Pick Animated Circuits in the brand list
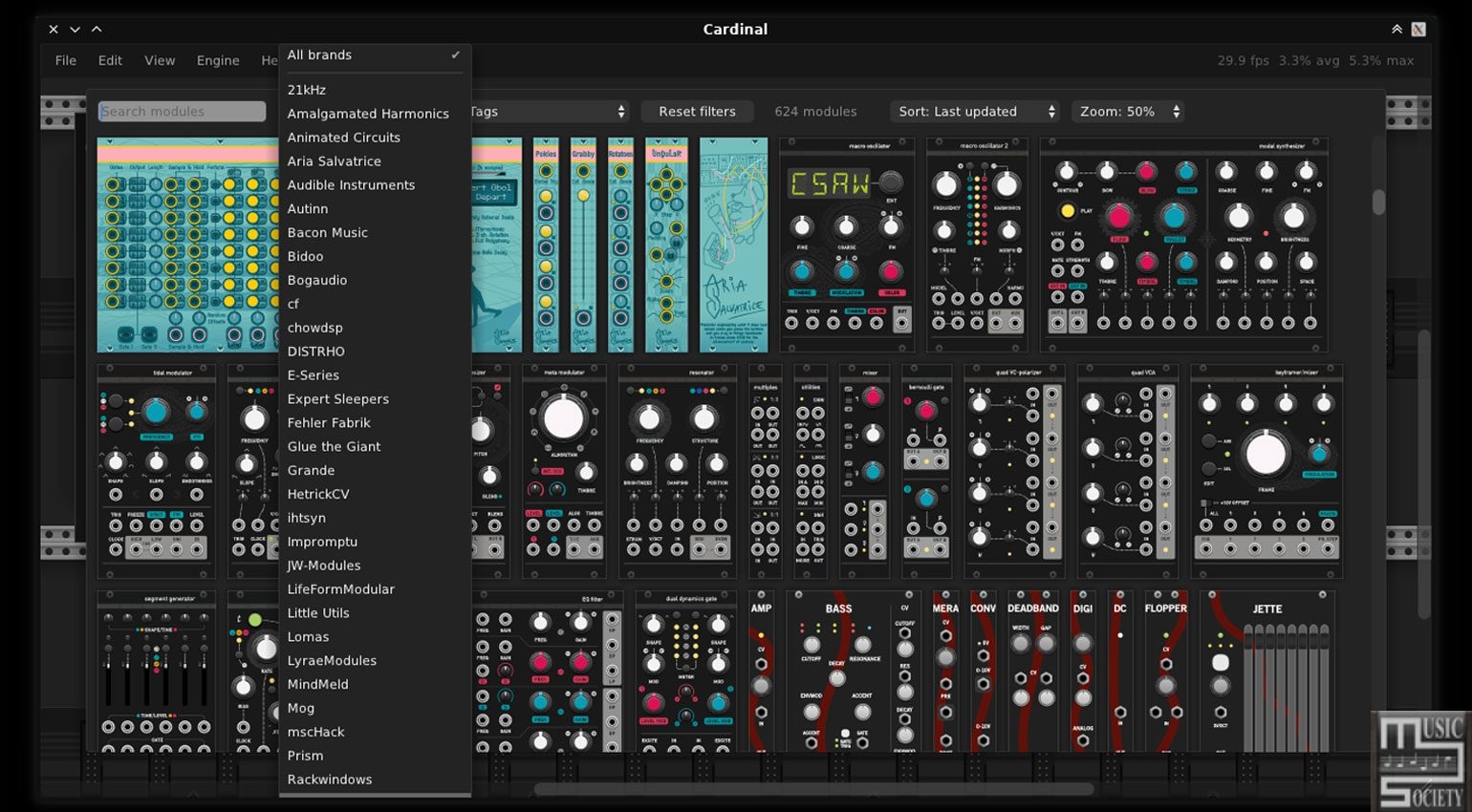Viewport: 1472px width, 812px height. pyautogui.click(x=375, y=138)
